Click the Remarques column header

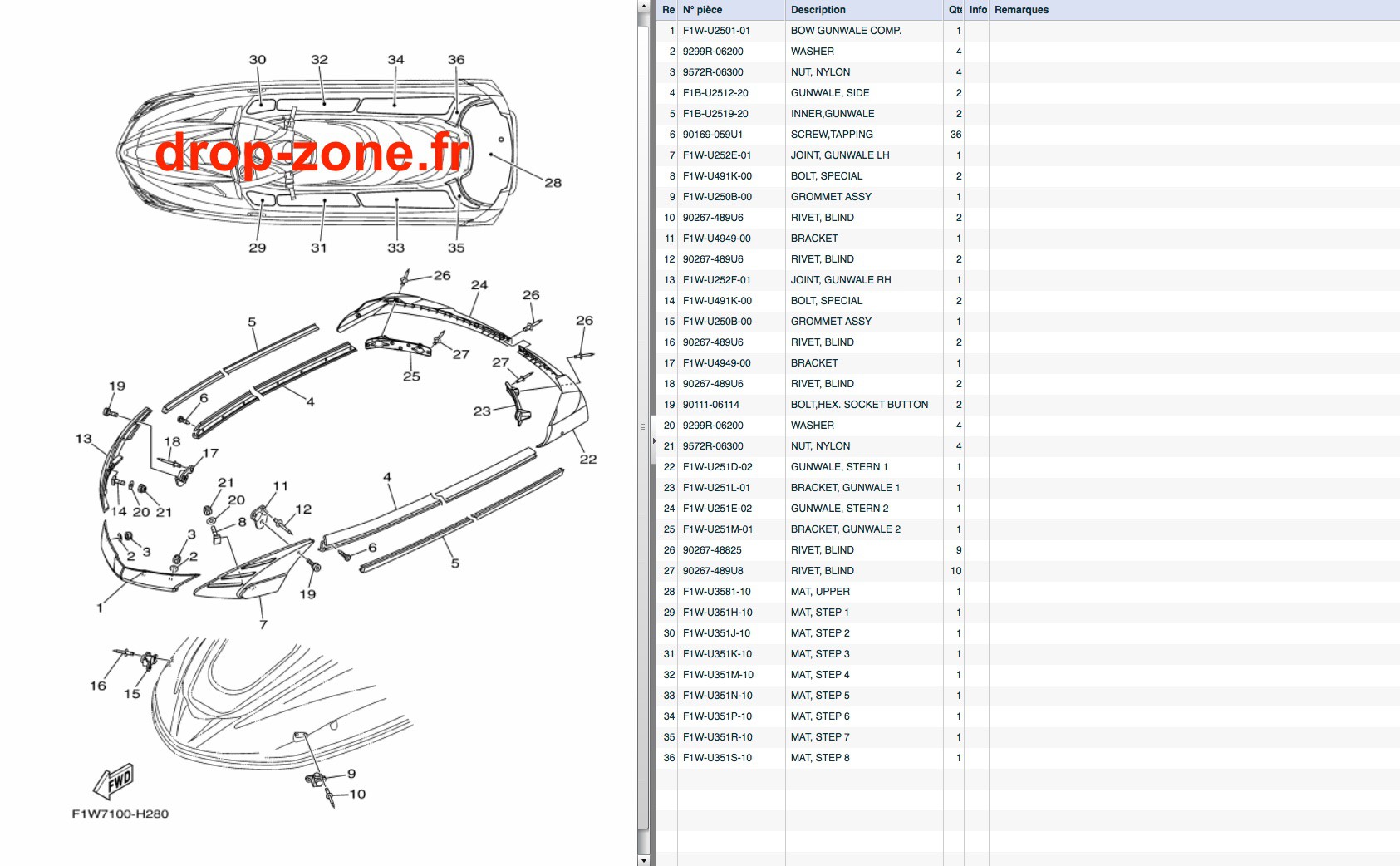tap(1194, 10)
